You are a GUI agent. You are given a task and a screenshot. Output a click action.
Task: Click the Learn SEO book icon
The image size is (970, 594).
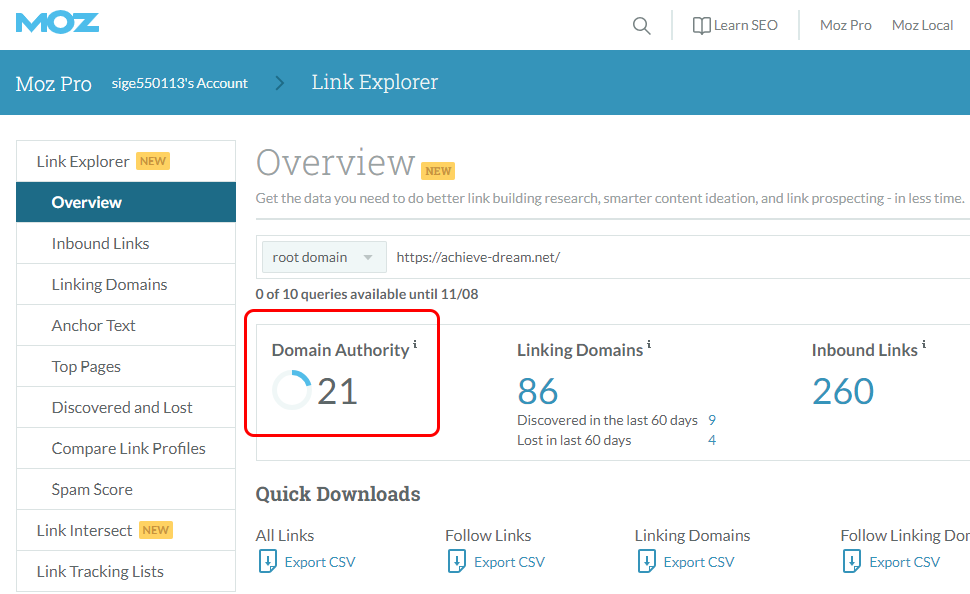click(x=701, y=26)
